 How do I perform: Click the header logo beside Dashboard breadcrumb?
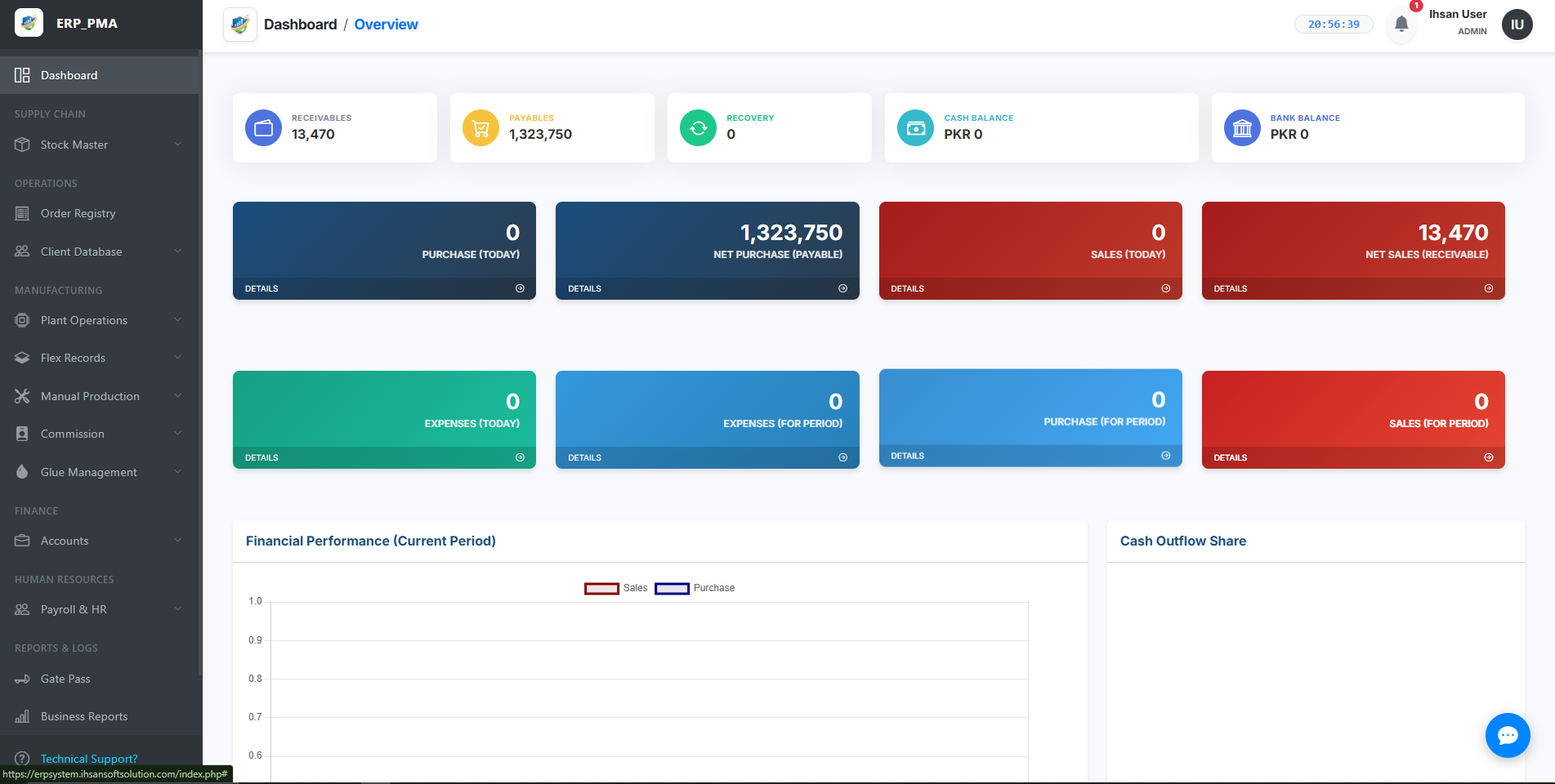[240, 24]
